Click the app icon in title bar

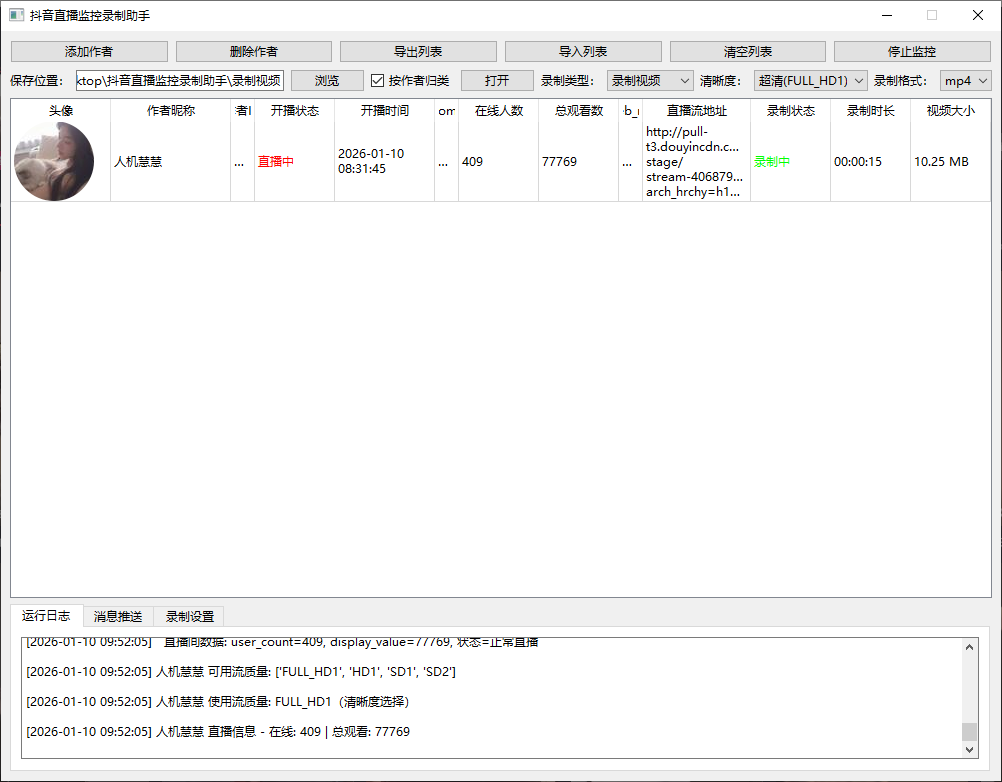point(16,15)
